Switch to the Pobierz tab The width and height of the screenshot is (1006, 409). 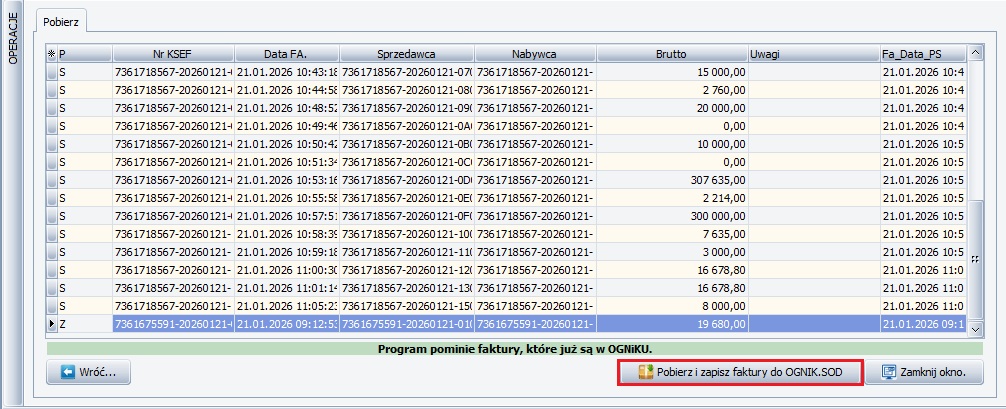point(62,20)
